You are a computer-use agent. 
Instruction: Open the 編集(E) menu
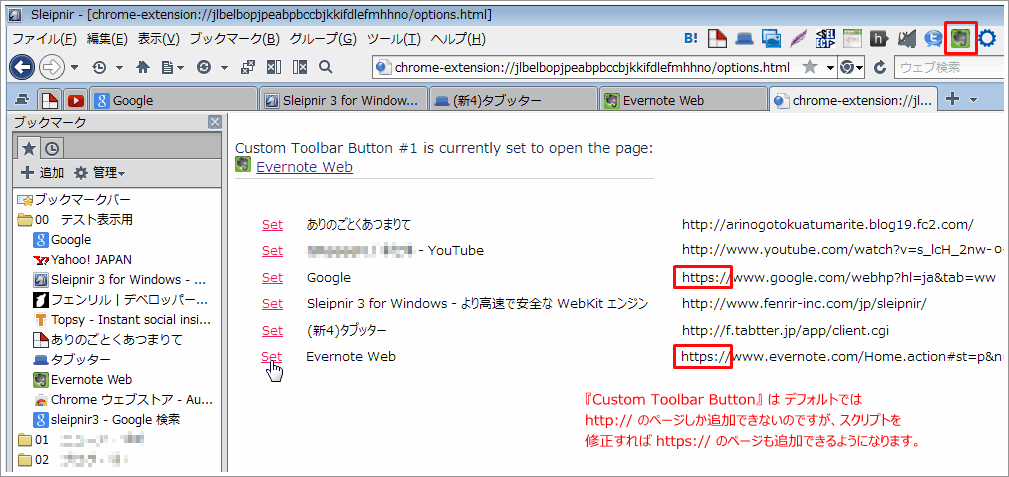coord(107,39)
